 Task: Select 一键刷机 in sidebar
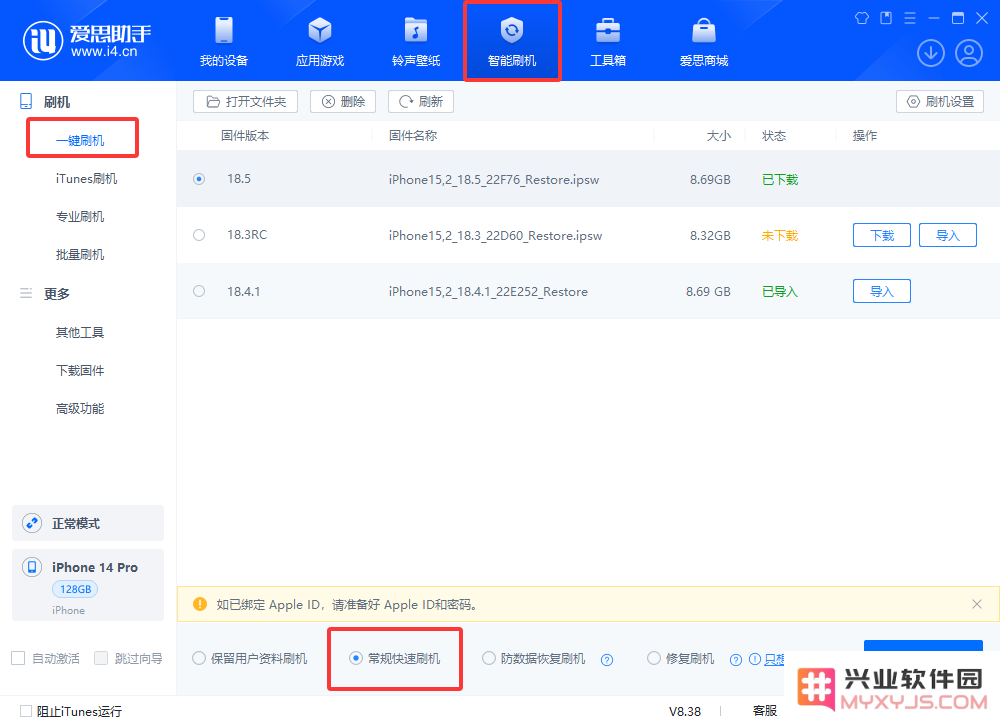pyautogui.click(x=80, y=140)
